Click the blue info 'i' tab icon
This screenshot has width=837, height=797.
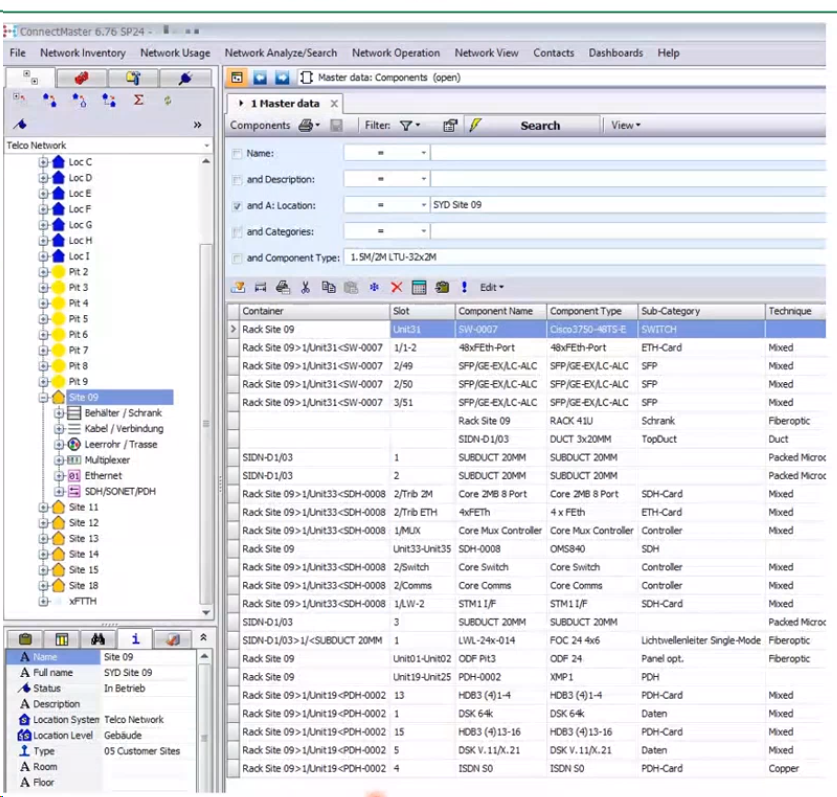pyautogui.click(x=136, y=638)
